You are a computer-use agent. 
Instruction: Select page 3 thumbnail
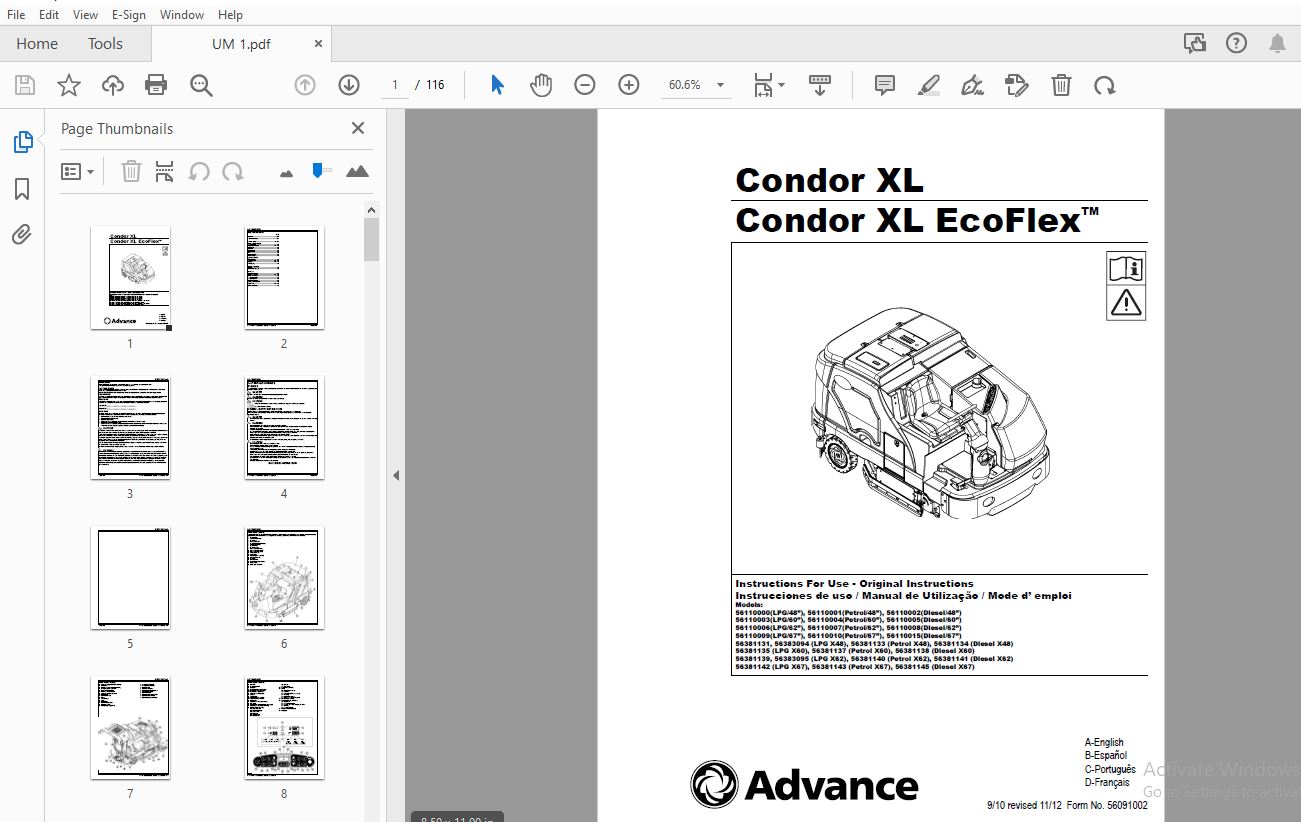[130, 428]
